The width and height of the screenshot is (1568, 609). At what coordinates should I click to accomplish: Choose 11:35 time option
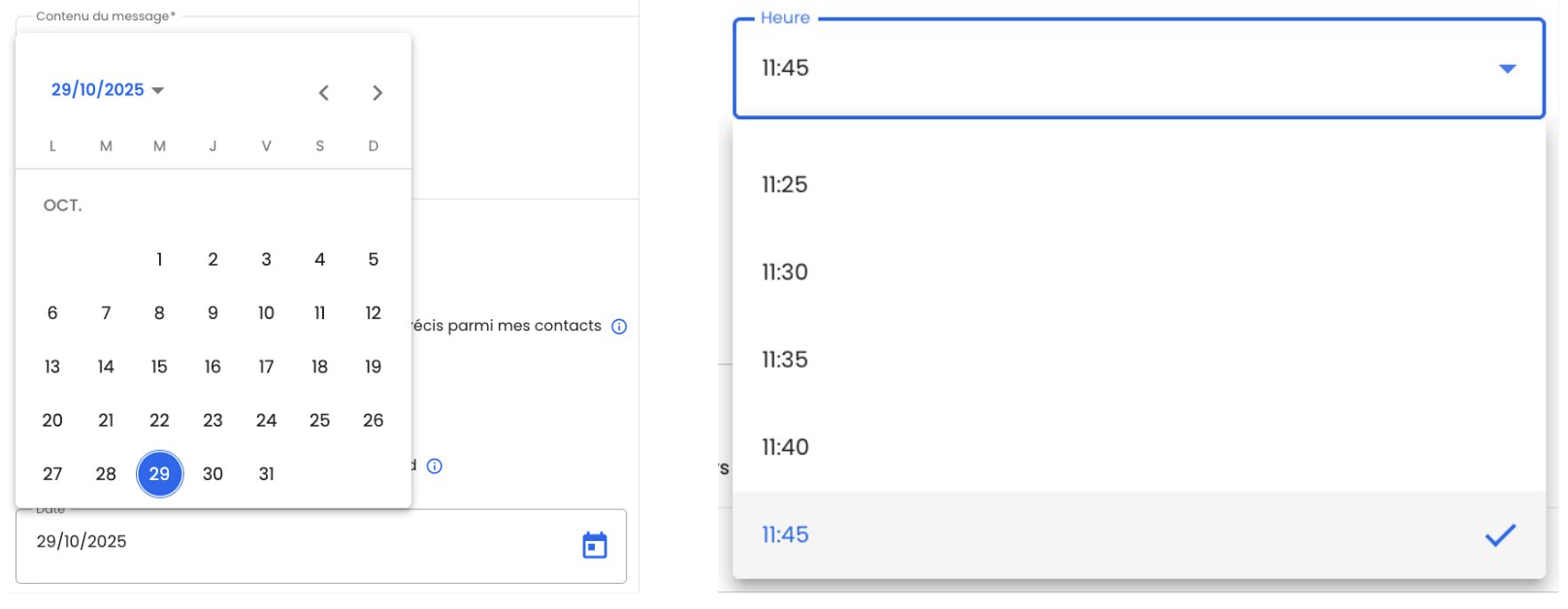point(785,360)
